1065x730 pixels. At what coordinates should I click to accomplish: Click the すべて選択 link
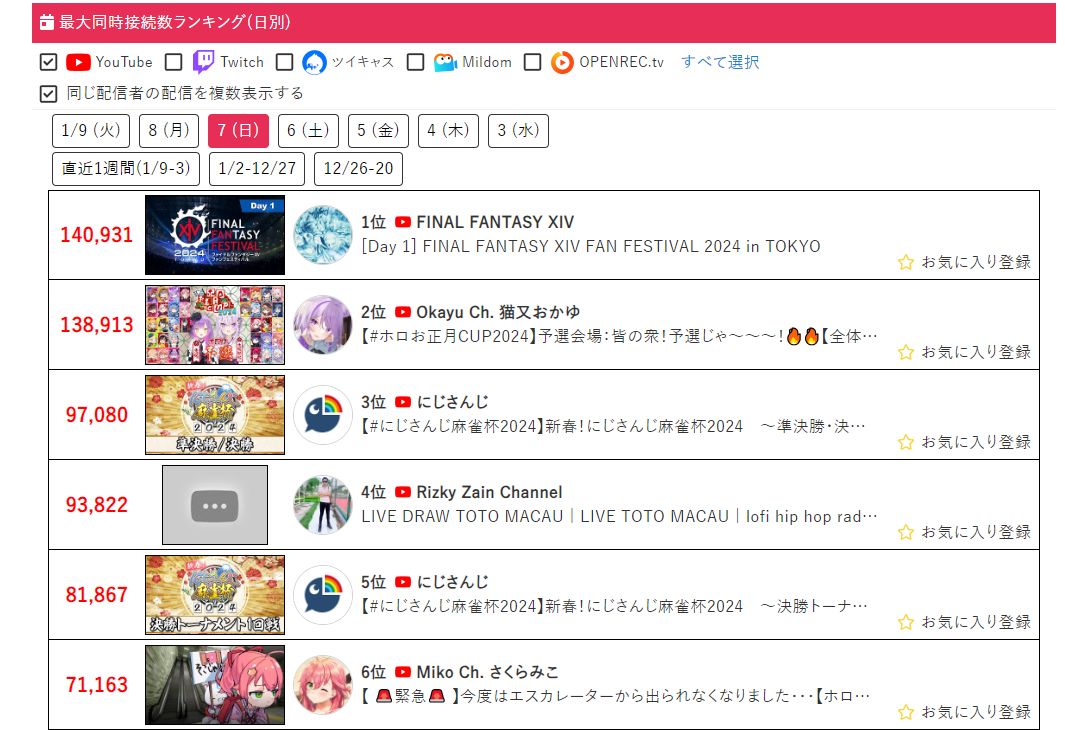(720, 62)
